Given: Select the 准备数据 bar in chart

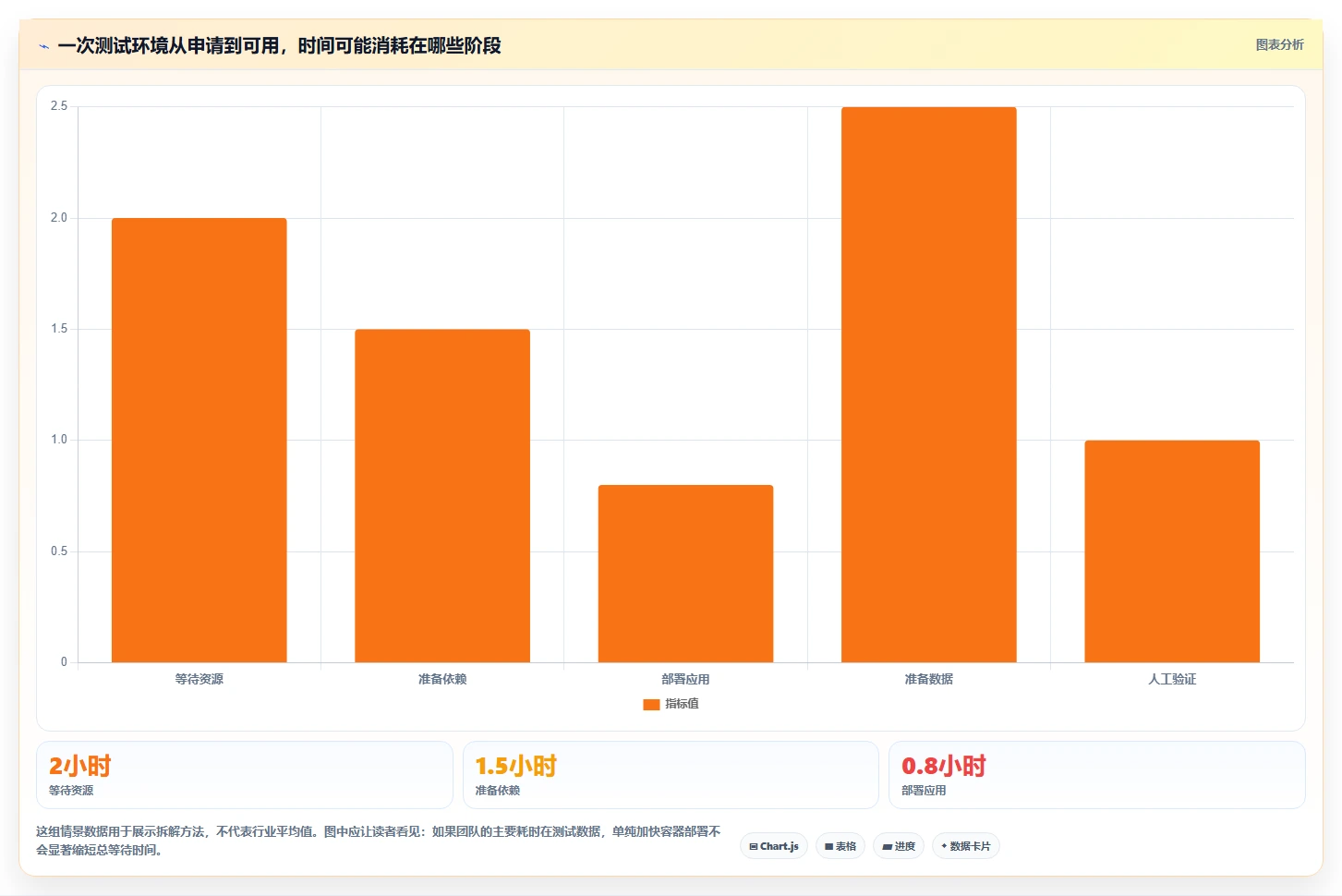Looking at the screenshot, I should (x=929, y=384).
